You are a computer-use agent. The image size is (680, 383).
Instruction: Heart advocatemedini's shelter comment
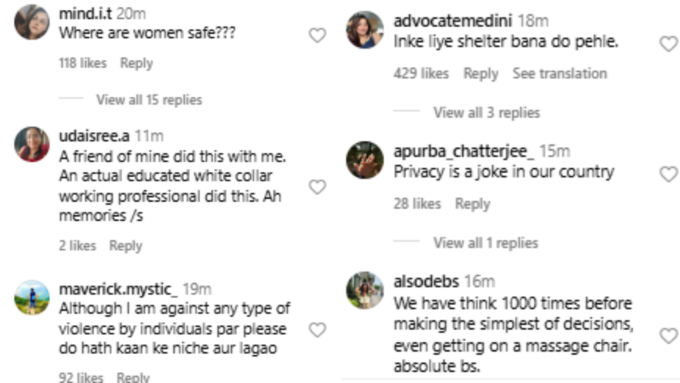(668, 44)
